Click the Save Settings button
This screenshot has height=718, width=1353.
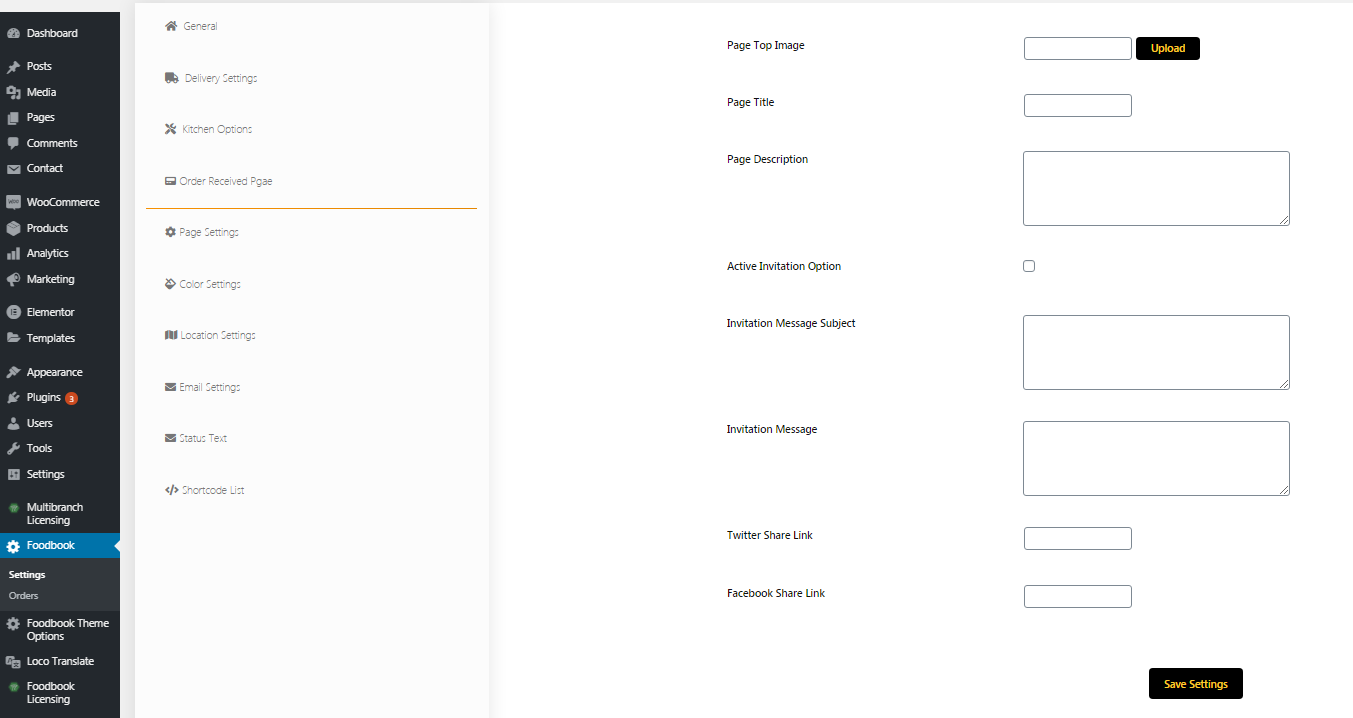[1195, 684]
